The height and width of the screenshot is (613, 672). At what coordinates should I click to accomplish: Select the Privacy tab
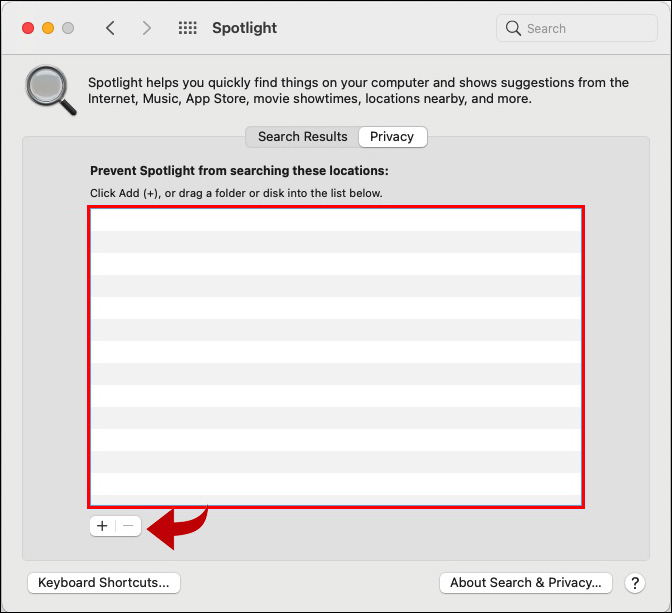tap(392, 137)
